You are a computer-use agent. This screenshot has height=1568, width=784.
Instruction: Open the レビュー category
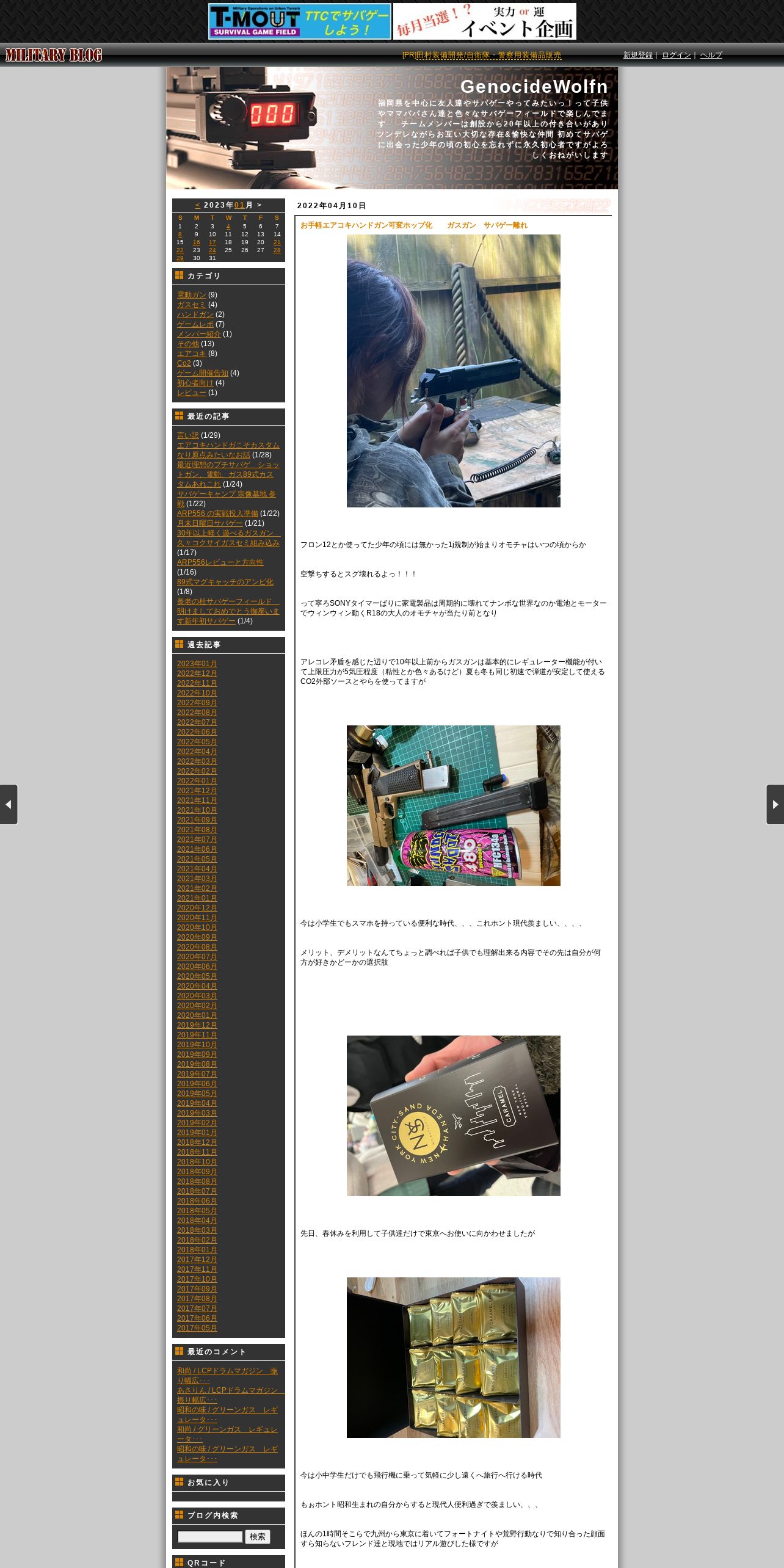pos(192,393)
